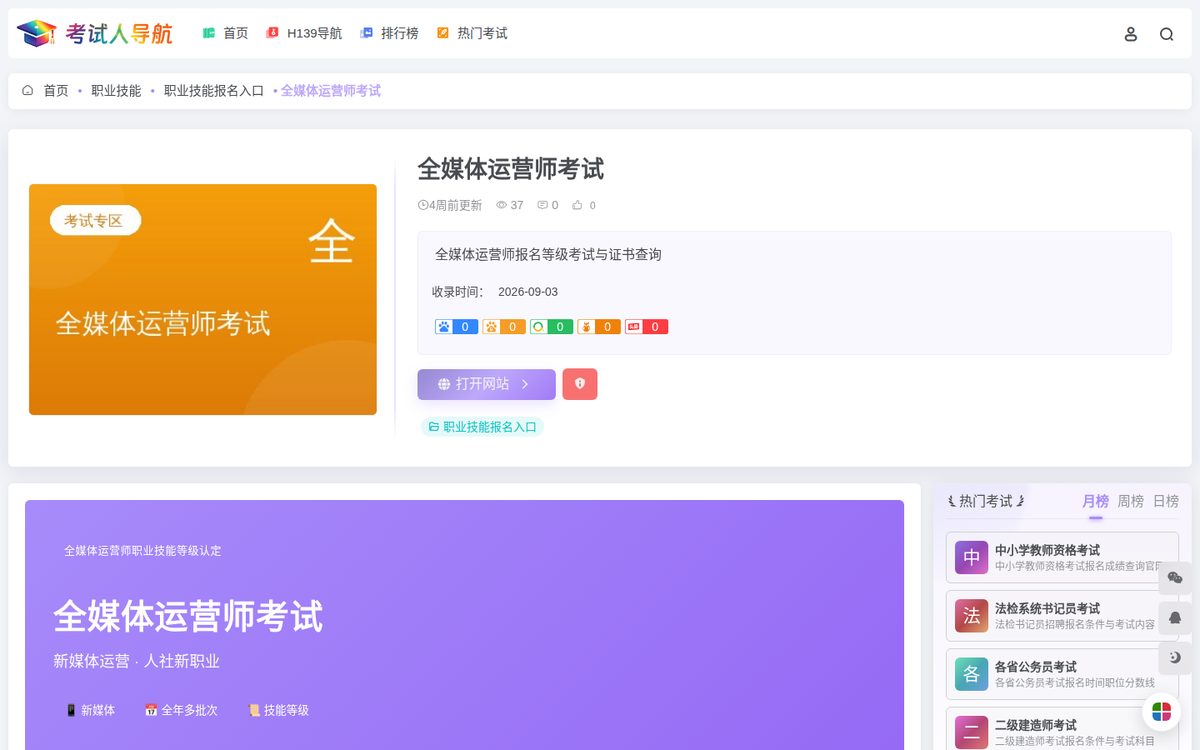1200x750 pixels.
Task: Click the orange Shenma weight badge
Action: click(x=599, y=327)
